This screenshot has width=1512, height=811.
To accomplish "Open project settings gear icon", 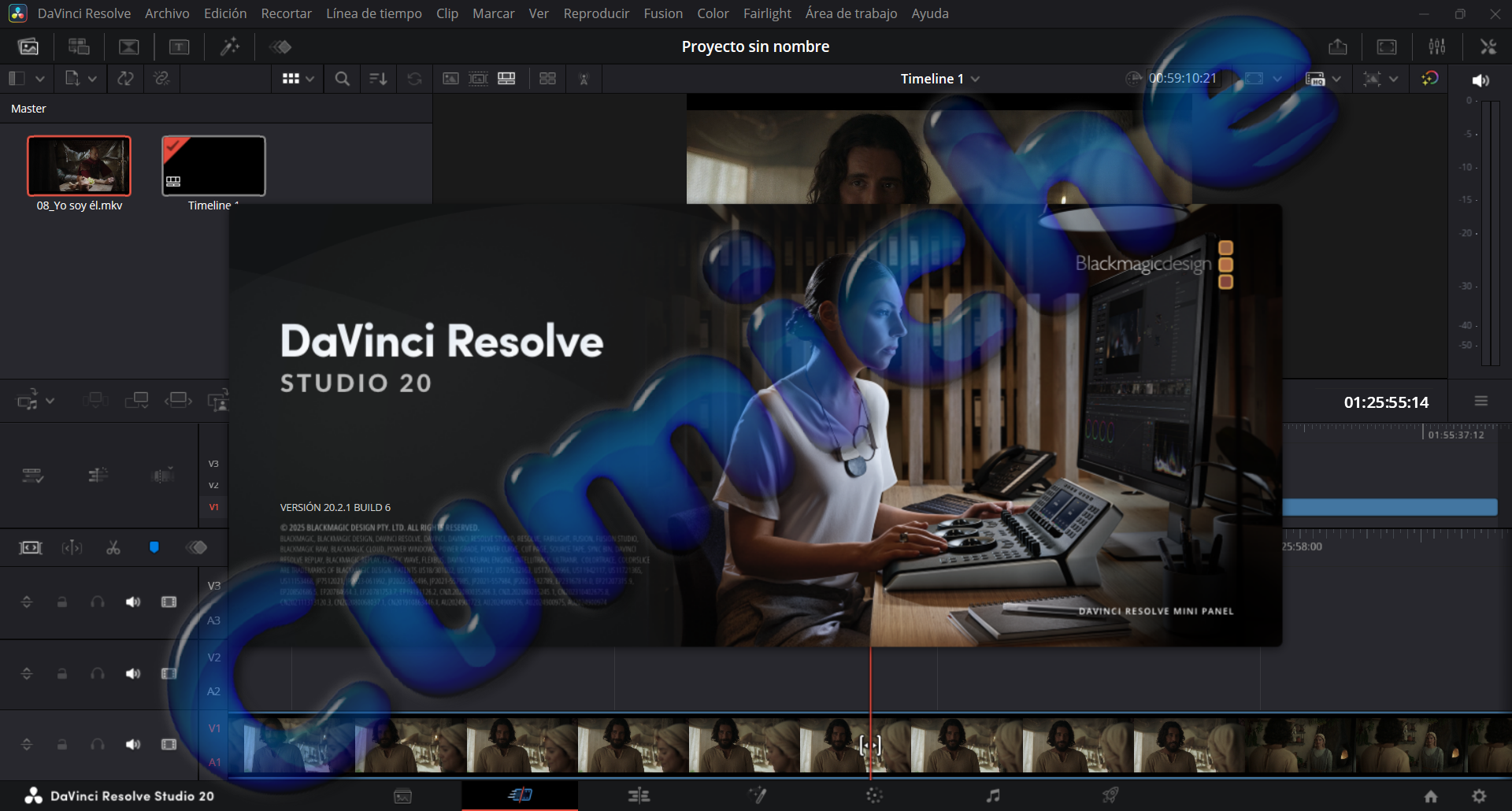I will (x=1480, y=796).
